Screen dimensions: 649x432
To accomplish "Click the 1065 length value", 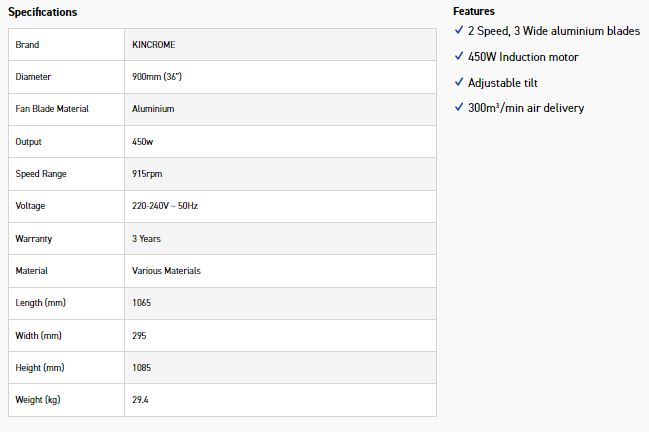I will click(141, 303).
